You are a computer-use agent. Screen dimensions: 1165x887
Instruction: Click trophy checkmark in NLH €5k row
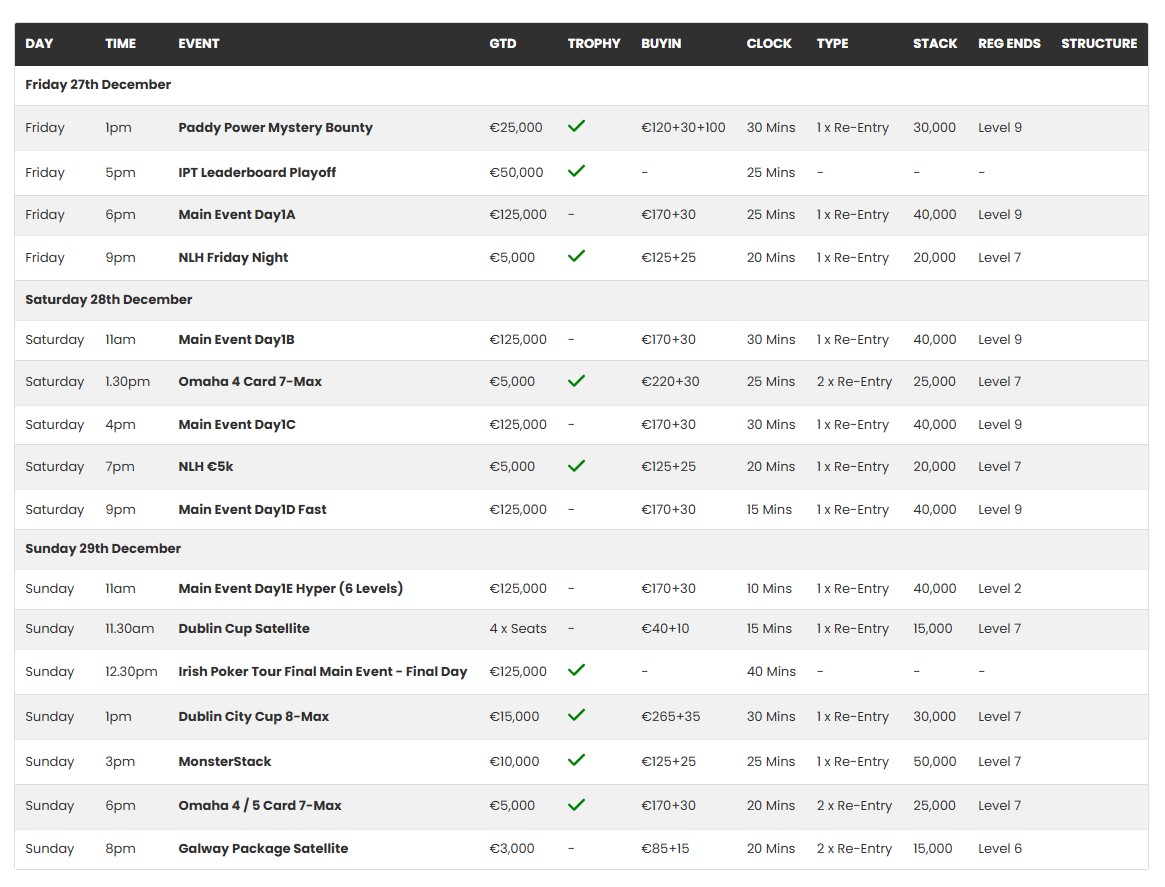click(576, 466)
